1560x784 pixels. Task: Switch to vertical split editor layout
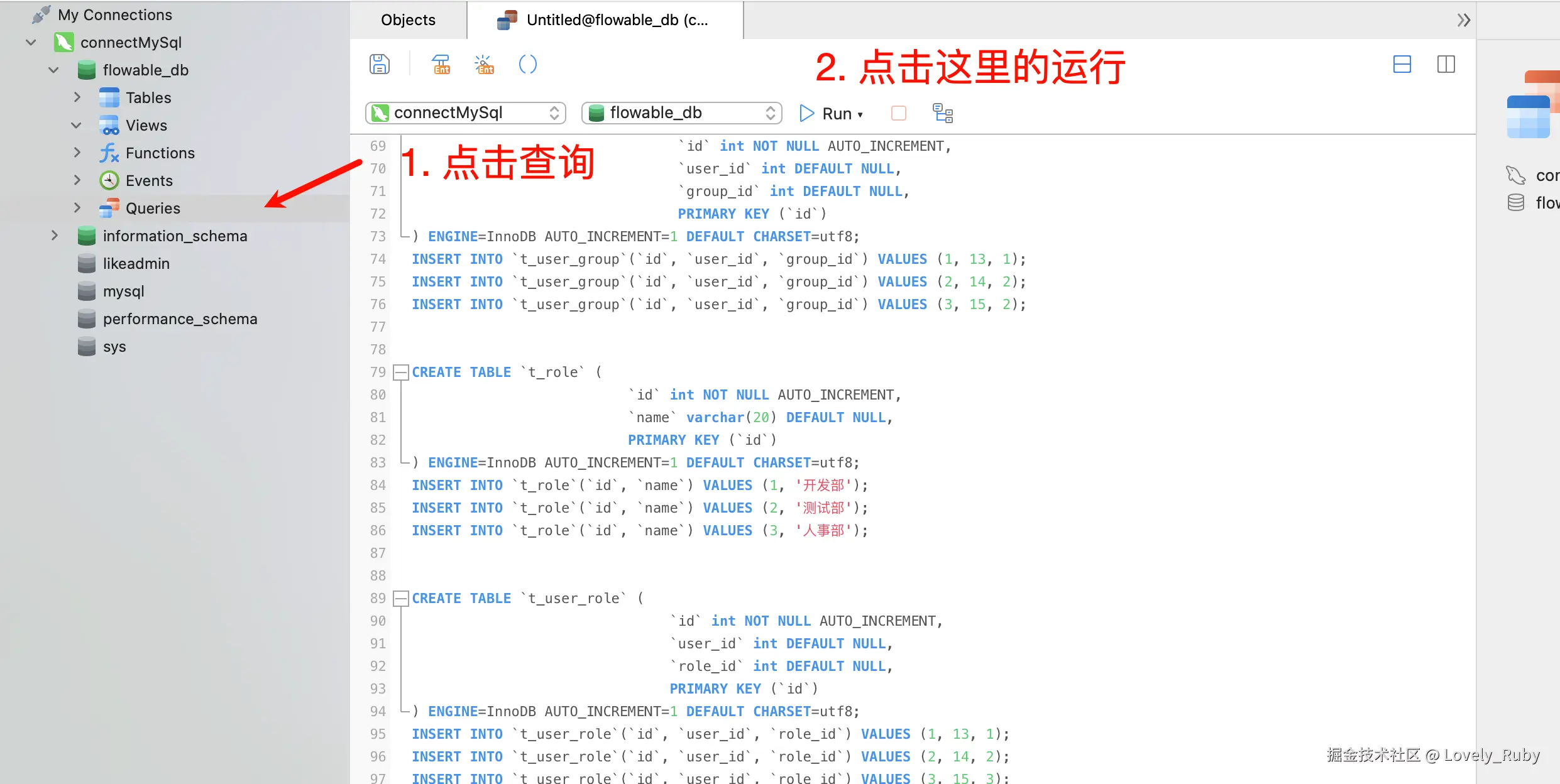click(x=1445, y=64)
